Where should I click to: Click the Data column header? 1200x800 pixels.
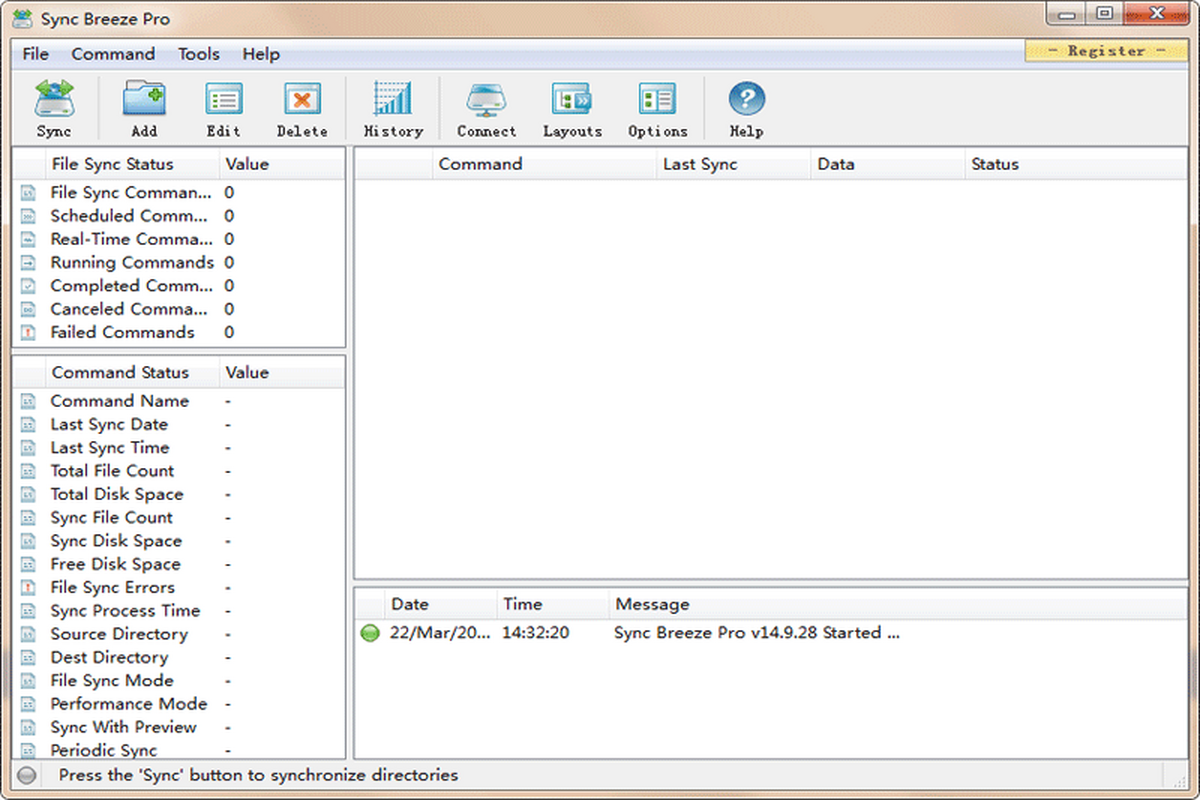point(888,165)
